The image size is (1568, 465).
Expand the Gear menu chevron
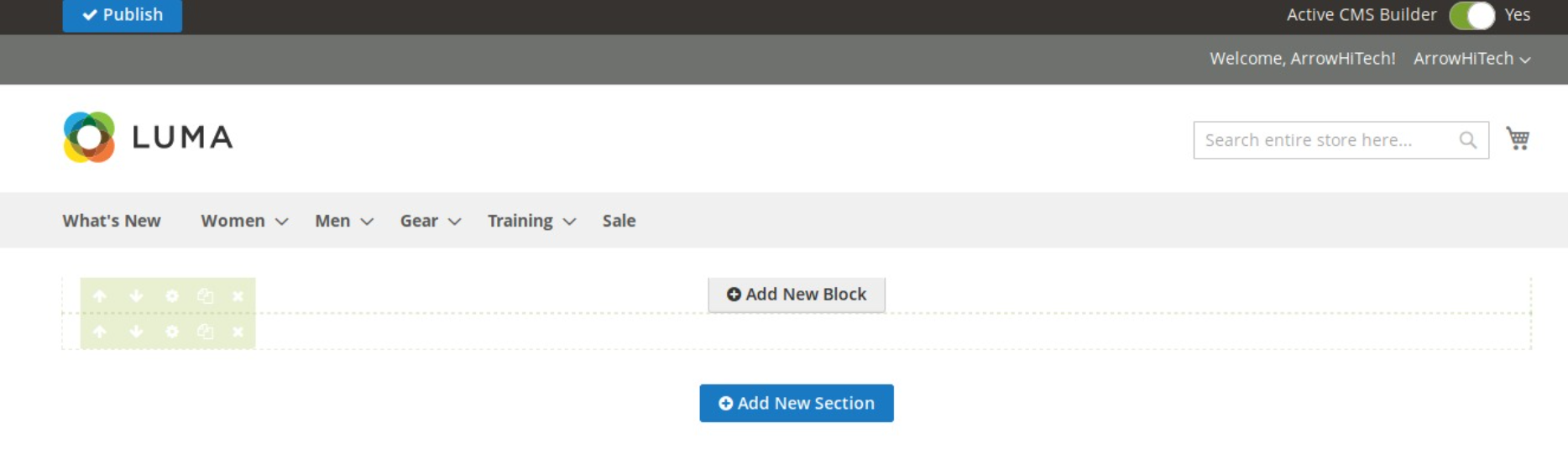455,222
